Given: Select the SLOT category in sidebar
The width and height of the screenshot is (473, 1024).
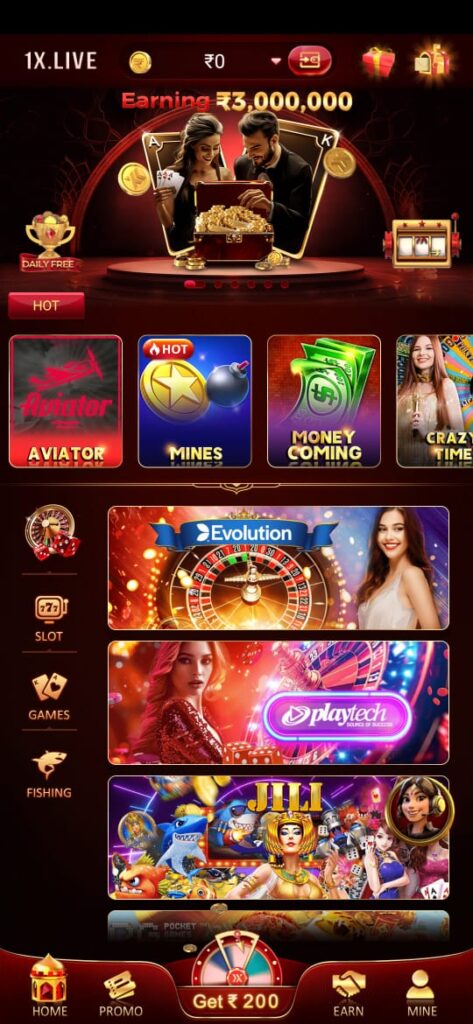Looking at the screenshot, I should [x=49, y=618].
